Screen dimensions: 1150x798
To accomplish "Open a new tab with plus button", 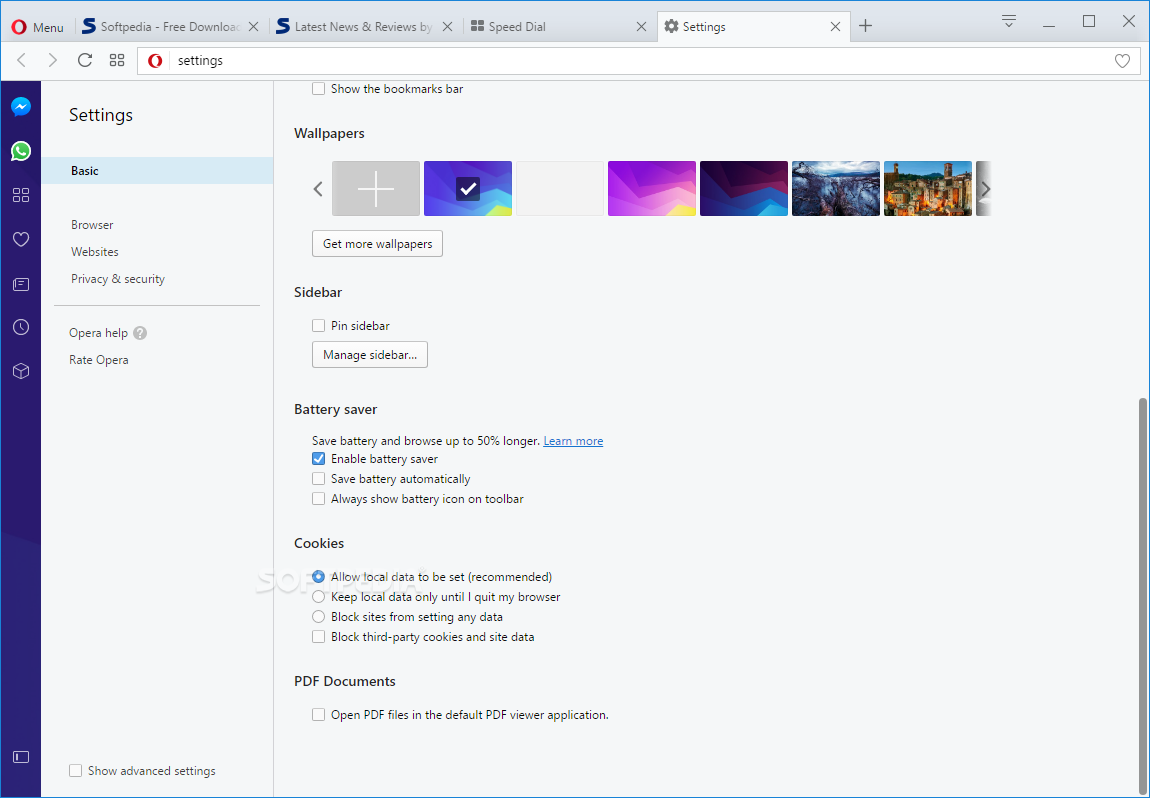I will click(x=865, y=26).
